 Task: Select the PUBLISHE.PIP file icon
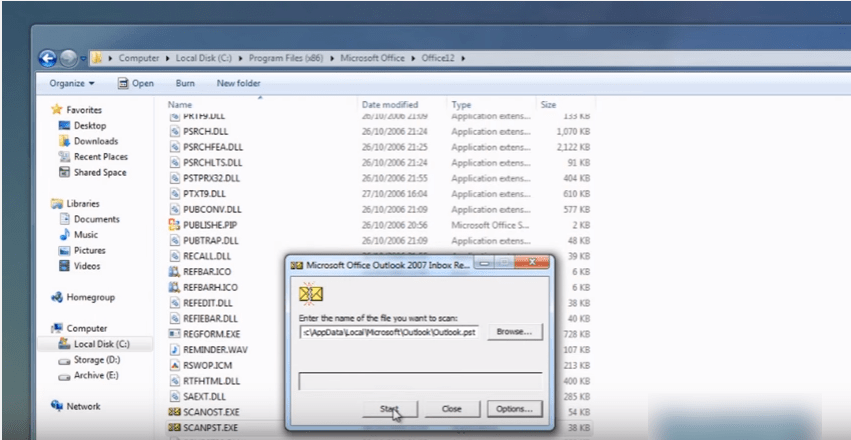click(x=174, y=225)
